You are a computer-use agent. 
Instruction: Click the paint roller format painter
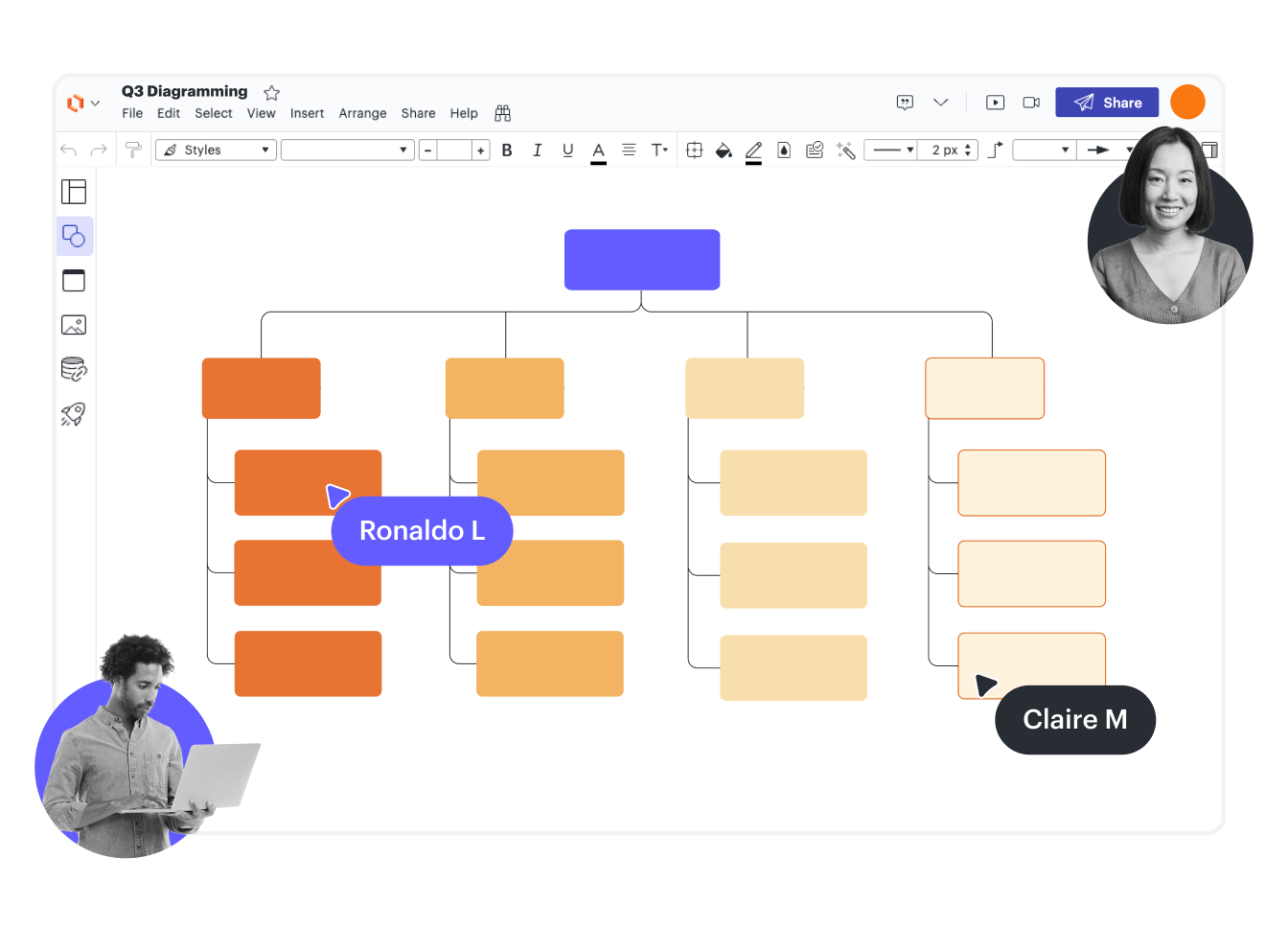coord(133,150)
